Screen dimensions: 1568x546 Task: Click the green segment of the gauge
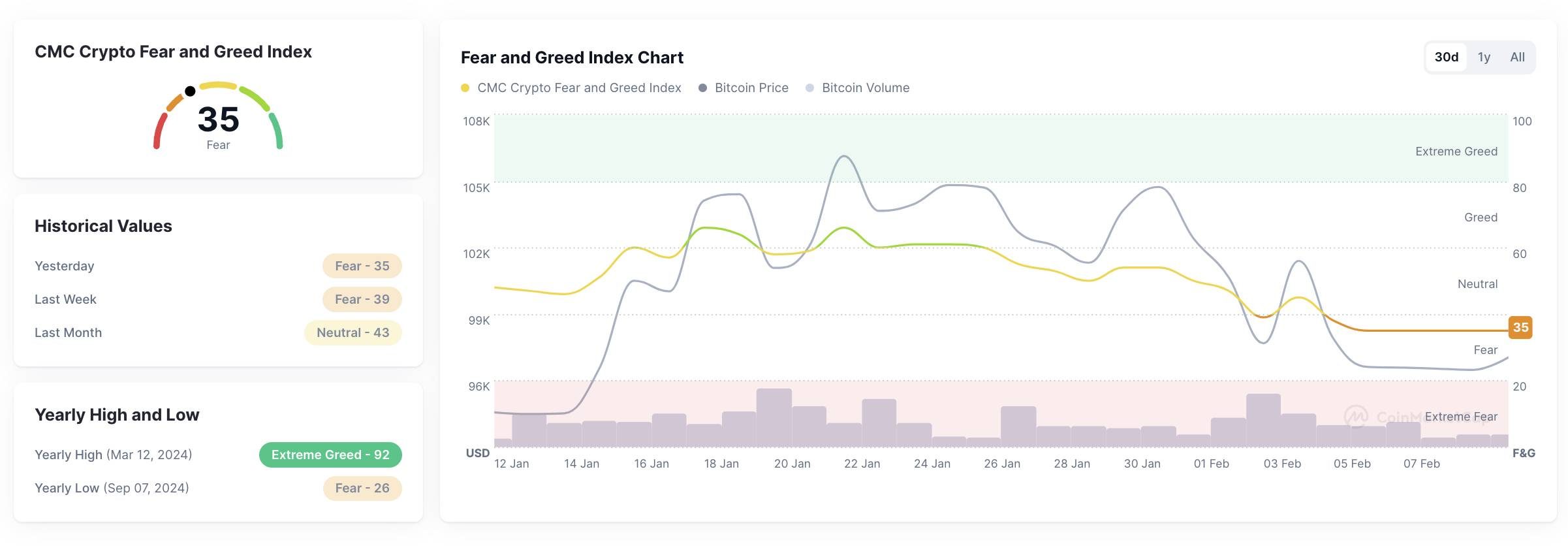click(277, 131)
